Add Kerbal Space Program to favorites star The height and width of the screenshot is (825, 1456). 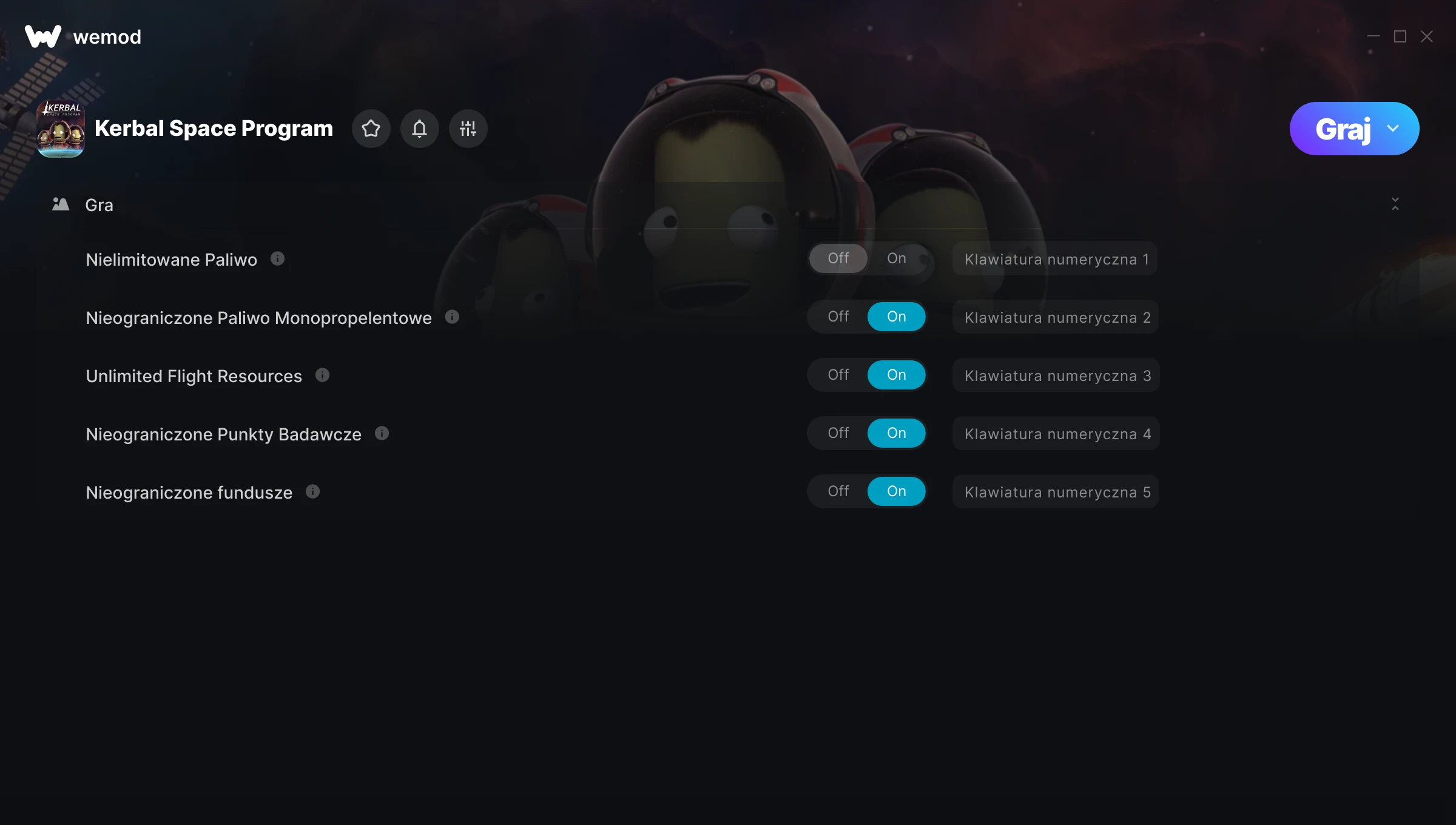(x=371, y=129)
